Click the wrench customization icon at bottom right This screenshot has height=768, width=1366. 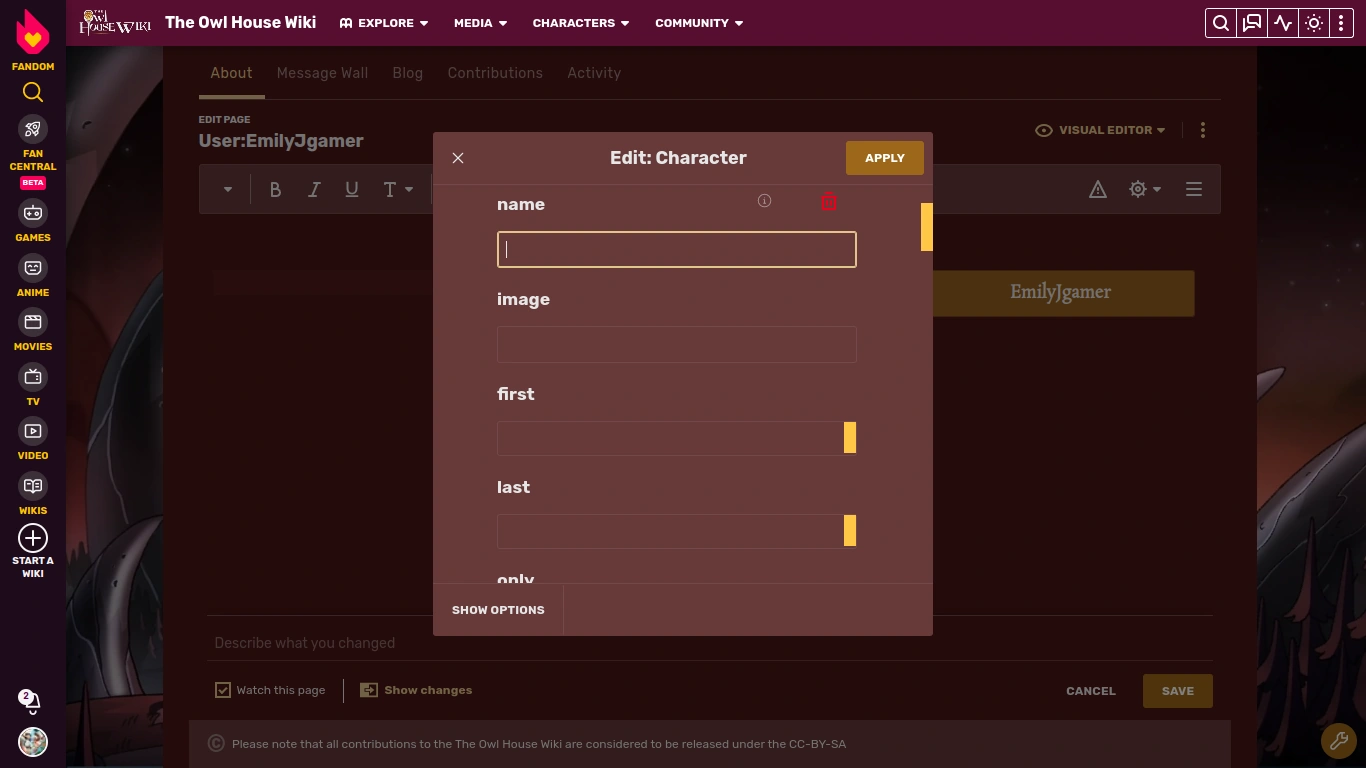pos(1339,741)
